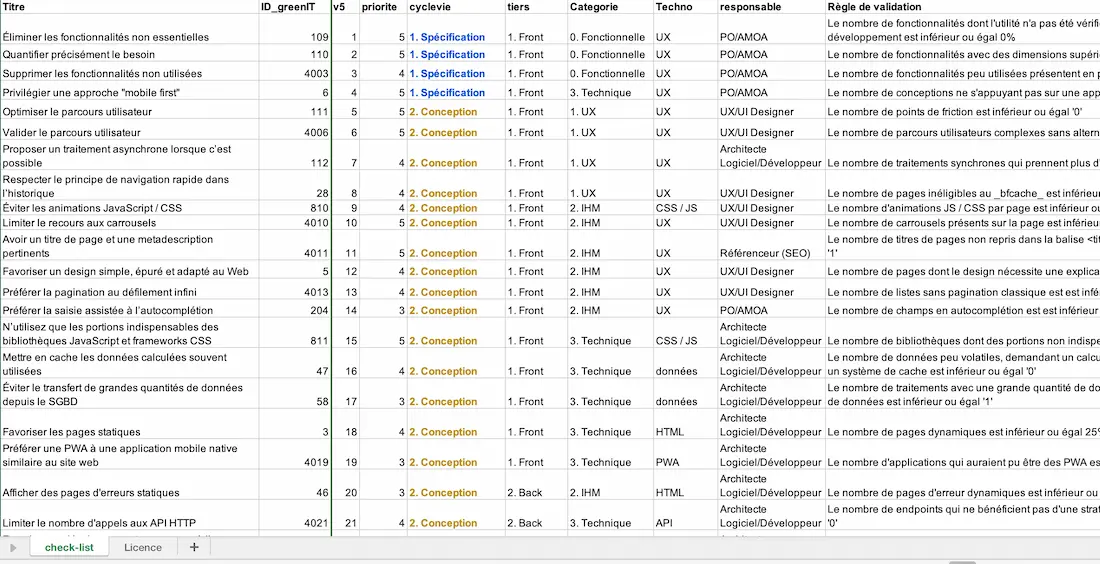Select ID cell with value 4010
This screenshot has width=1100, height=564.
tap(295, 222)
